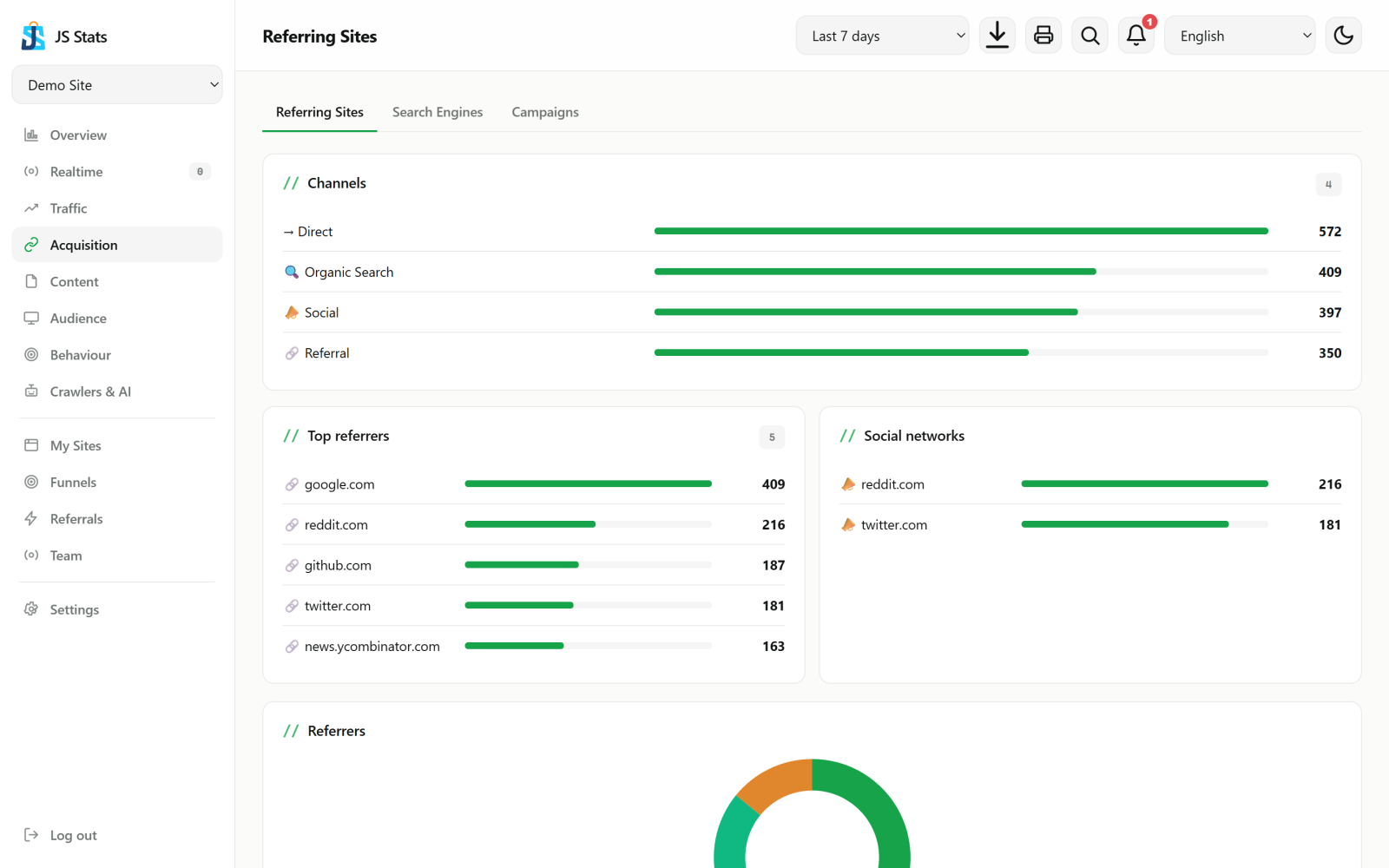The width and height of the screenshot is (1389, 868).
Task: Click the Direct channel progress bar
Action: [961, 231]
